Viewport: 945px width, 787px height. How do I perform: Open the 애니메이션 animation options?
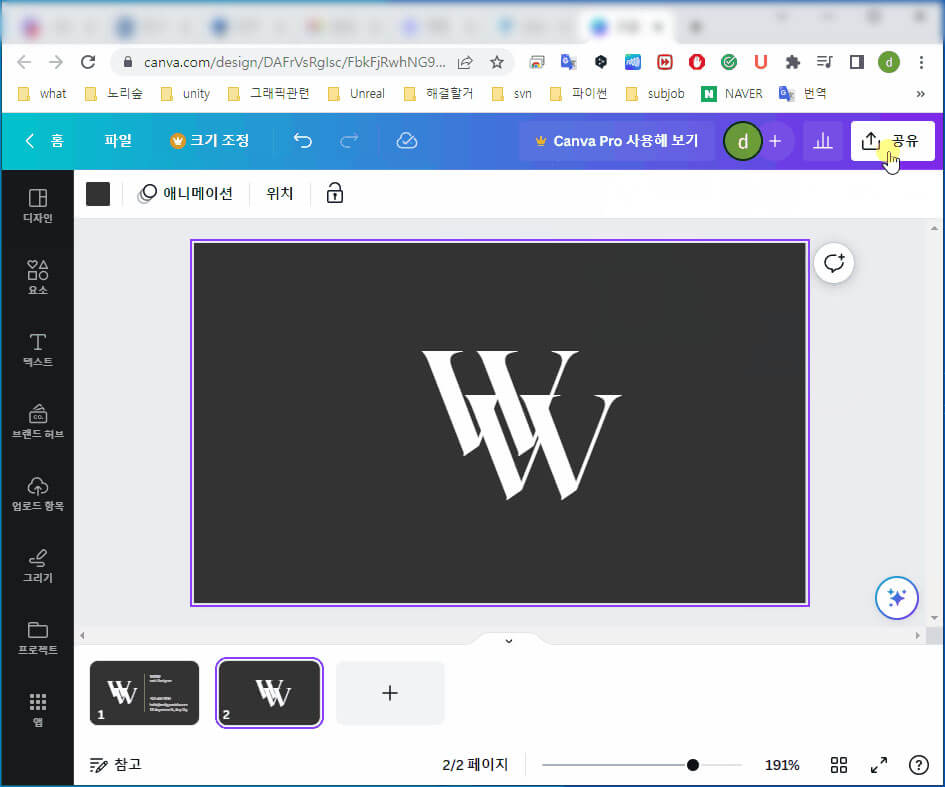(x=186, y=193)
